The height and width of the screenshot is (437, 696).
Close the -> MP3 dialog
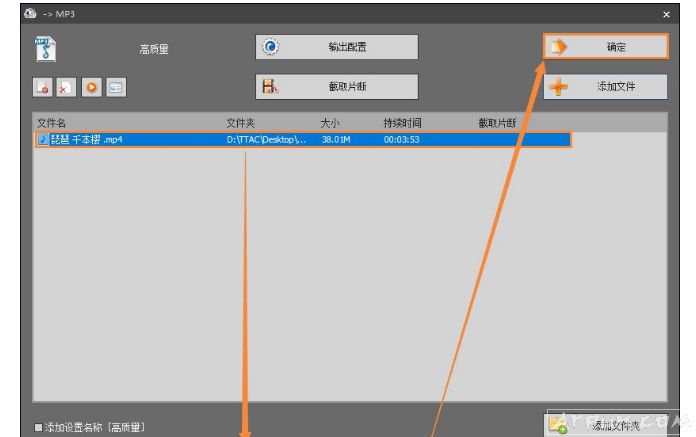point(666,15)
